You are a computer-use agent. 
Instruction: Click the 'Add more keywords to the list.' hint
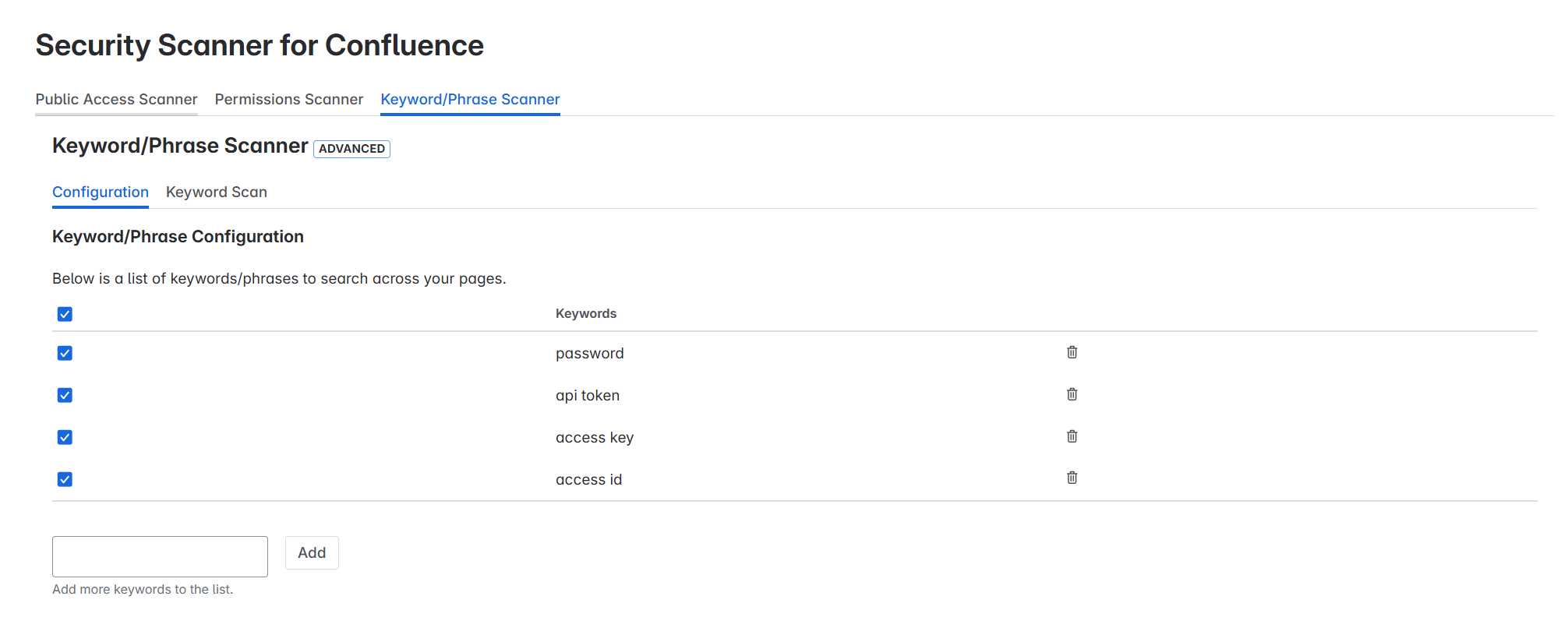143,589
